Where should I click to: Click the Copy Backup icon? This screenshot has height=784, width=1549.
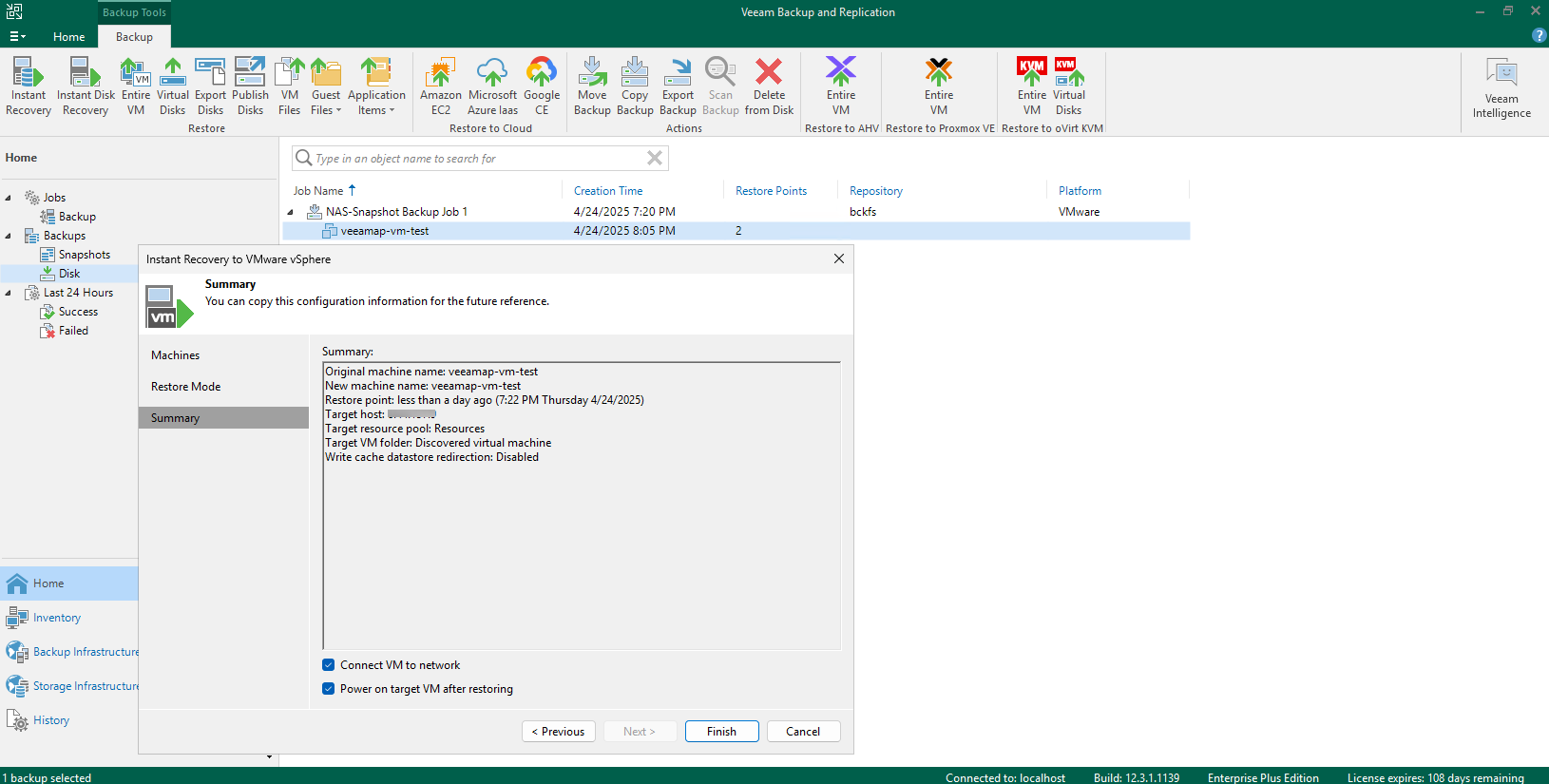635,86
